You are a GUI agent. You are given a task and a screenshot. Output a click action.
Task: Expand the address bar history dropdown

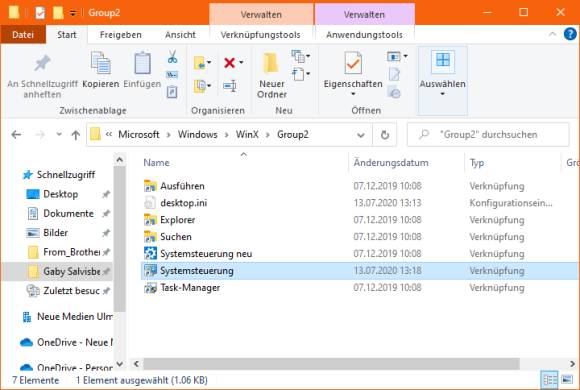pos(361,135)
